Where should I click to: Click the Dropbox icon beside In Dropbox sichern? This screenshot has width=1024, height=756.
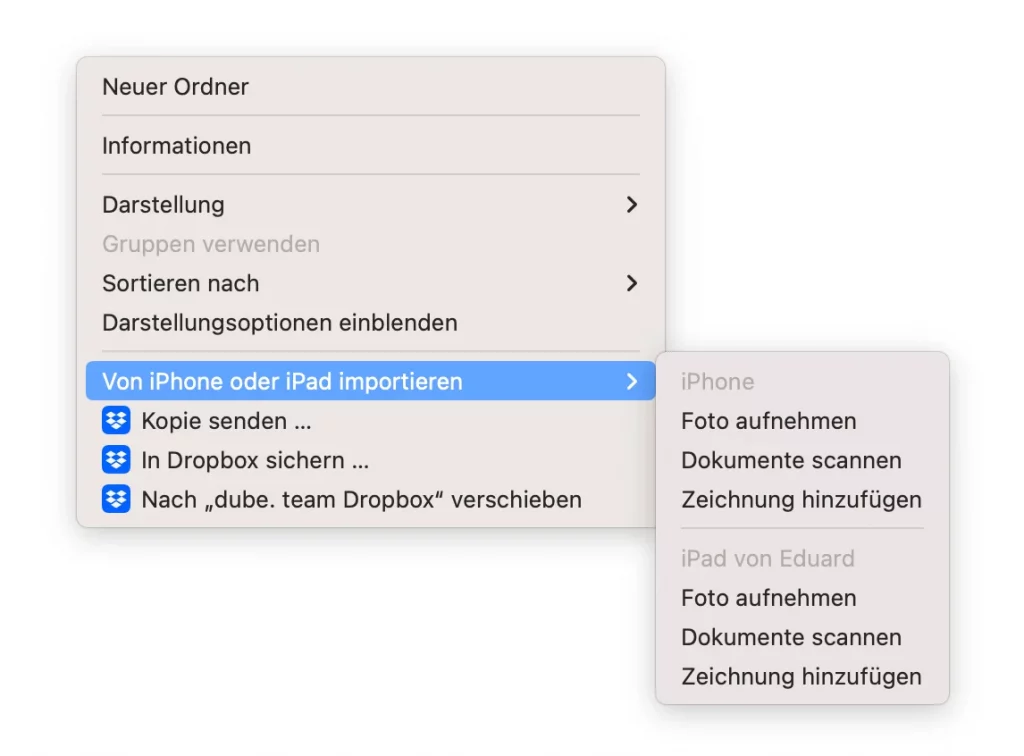[x=116, y=460]
